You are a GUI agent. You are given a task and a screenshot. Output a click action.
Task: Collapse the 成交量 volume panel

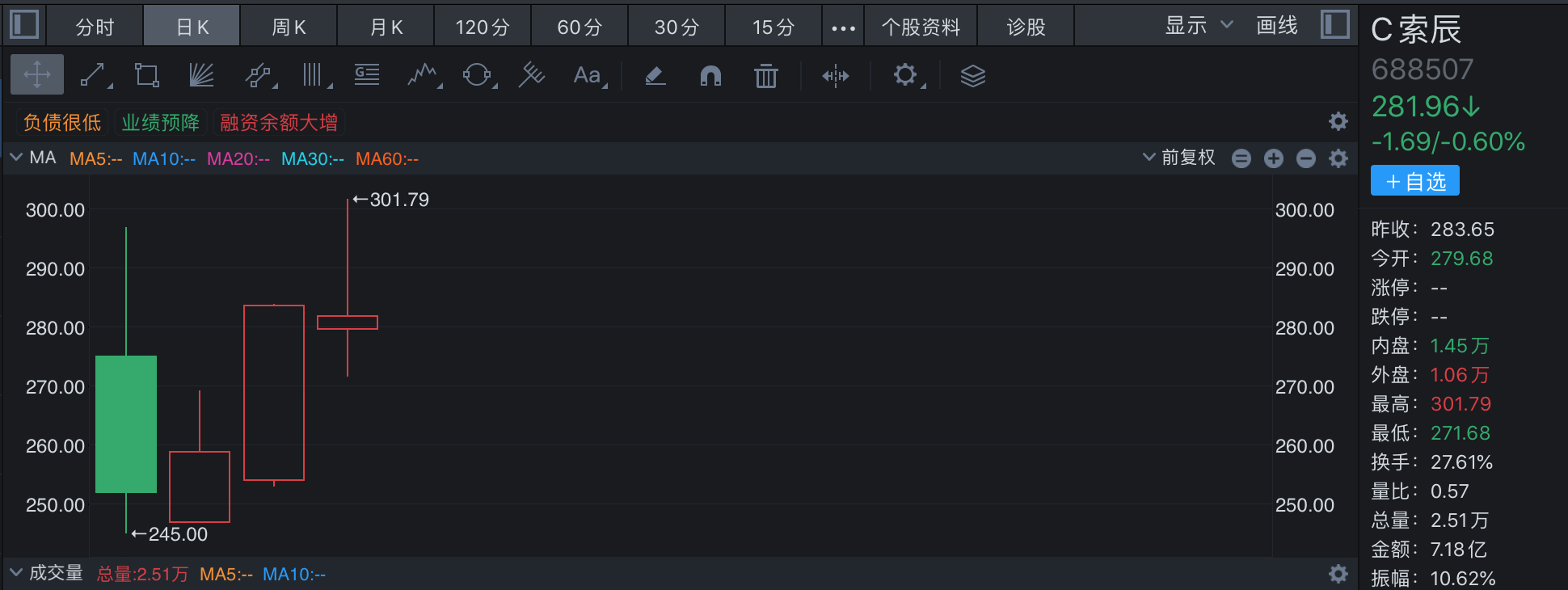tap(16, 573)
